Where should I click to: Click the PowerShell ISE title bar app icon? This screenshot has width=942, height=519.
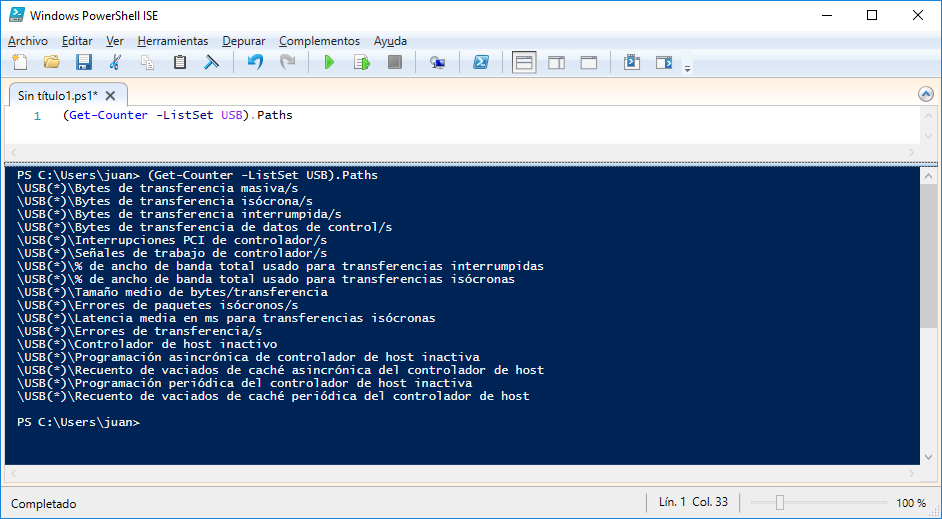pyautogui.click(x=16, y=15)
